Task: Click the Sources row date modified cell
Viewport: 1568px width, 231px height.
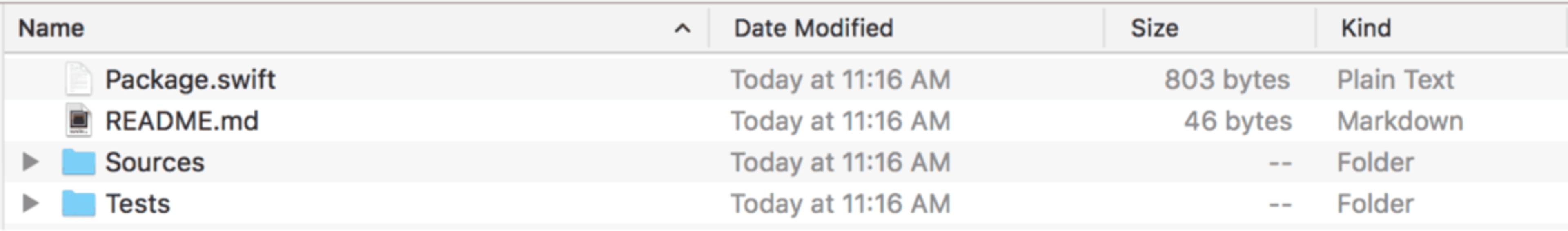Action: point(841,162)
